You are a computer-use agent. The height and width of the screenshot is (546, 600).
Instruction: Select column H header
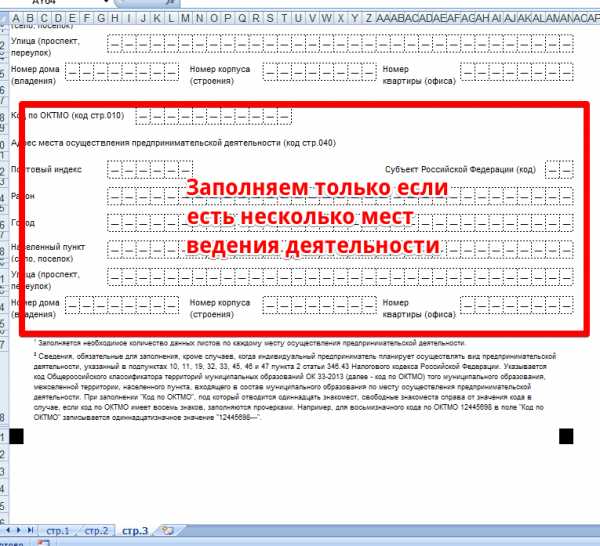pos(114,18)
